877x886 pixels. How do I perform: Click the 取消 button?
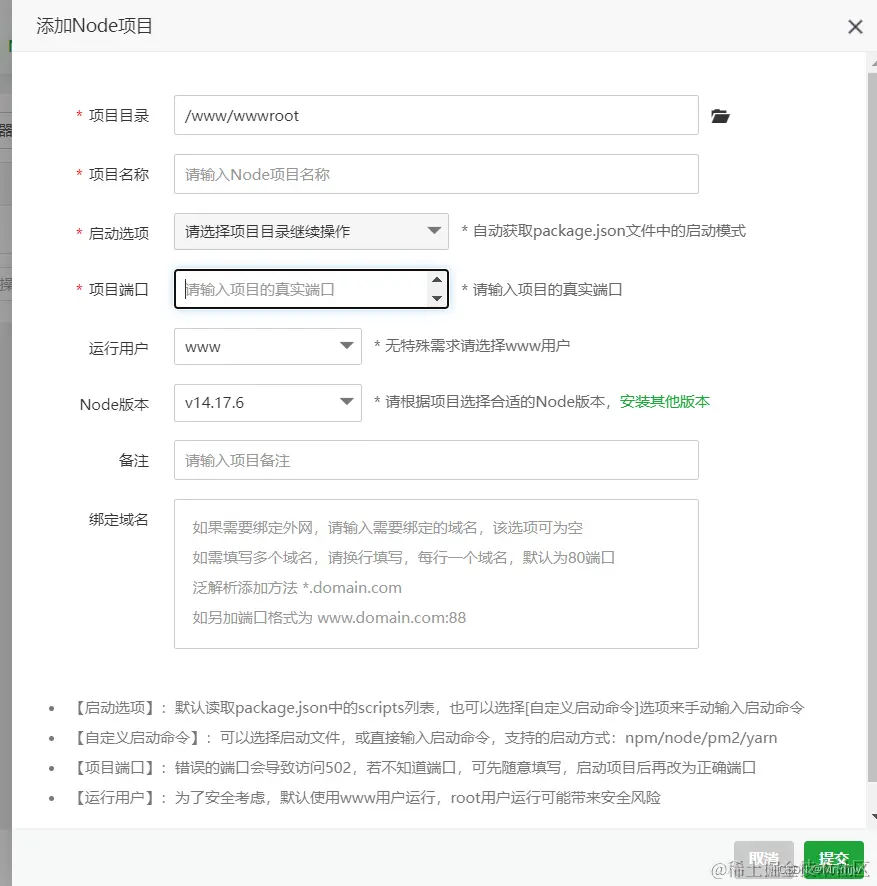pos(764,859)
